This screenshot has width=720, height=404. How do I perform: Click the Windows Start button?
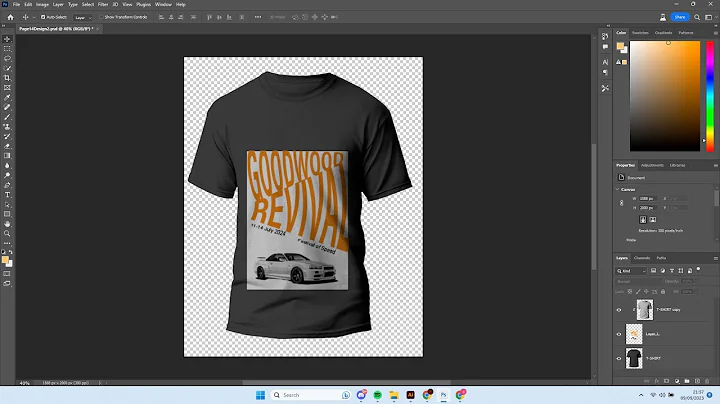[x=260, y=395]
